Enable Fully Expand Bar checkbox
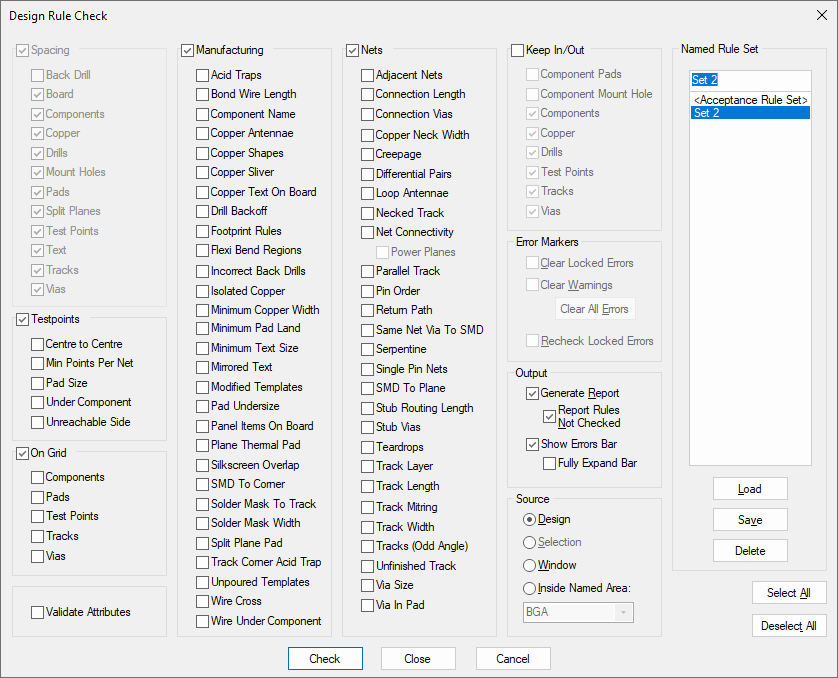This screenshot has width=838, height=678. point(550,464)
